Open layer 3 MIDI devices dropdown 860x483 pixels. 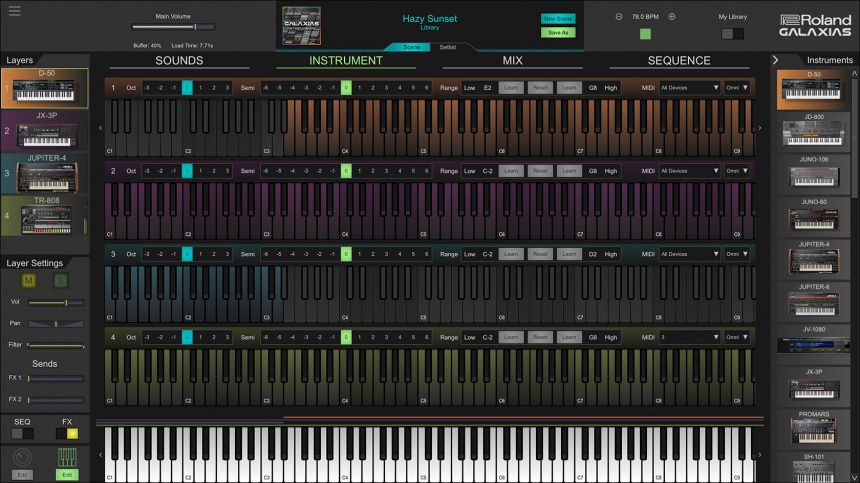689,254
